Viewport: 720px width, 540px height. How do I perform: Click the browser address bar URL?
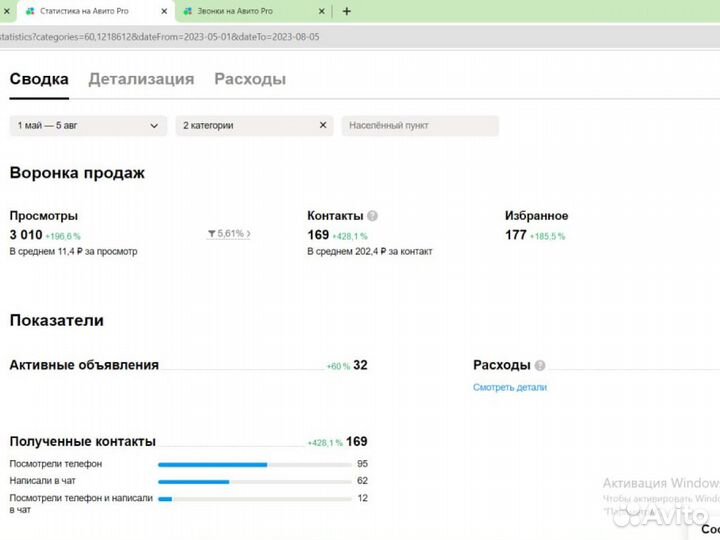point(159,37)
